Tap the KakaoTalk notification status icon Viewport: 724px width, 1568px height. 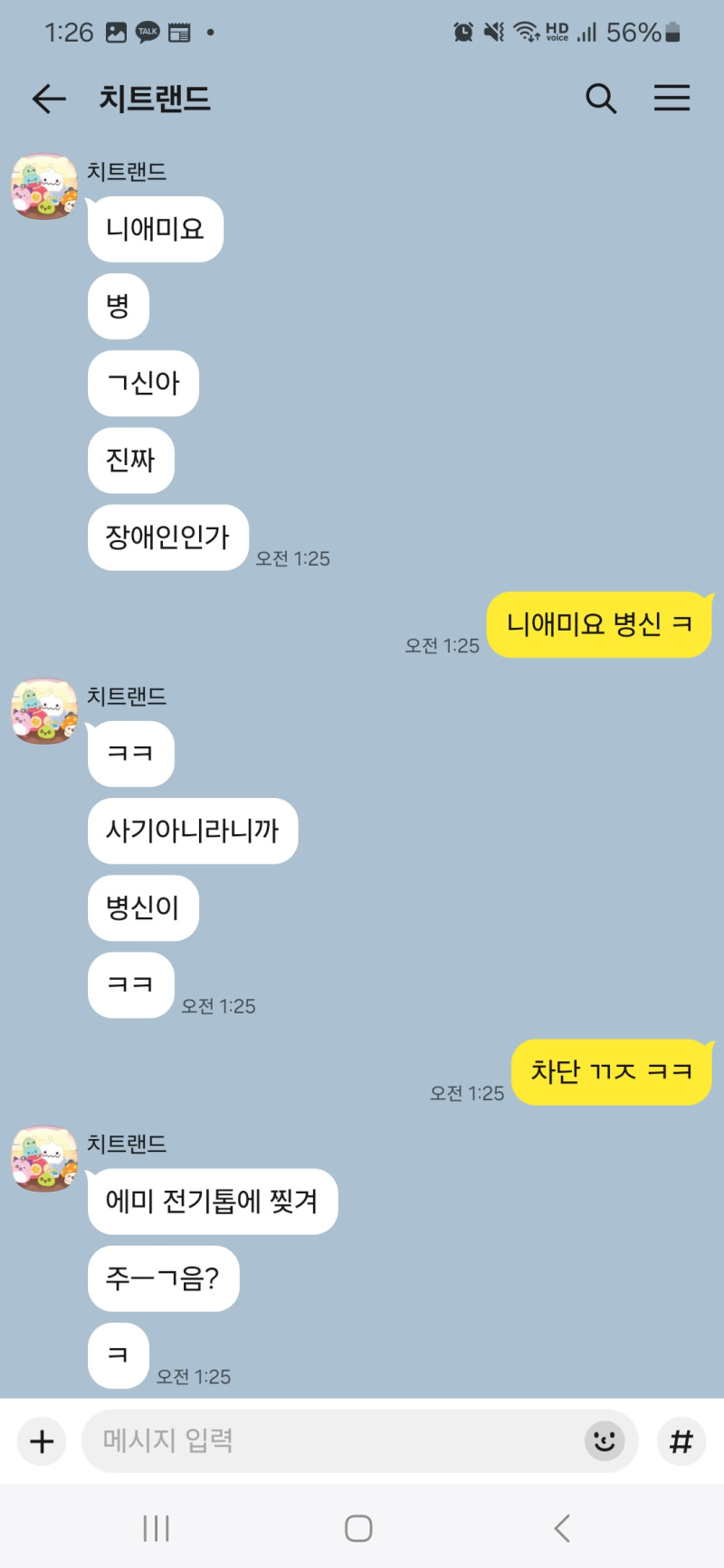click(148, 33)
